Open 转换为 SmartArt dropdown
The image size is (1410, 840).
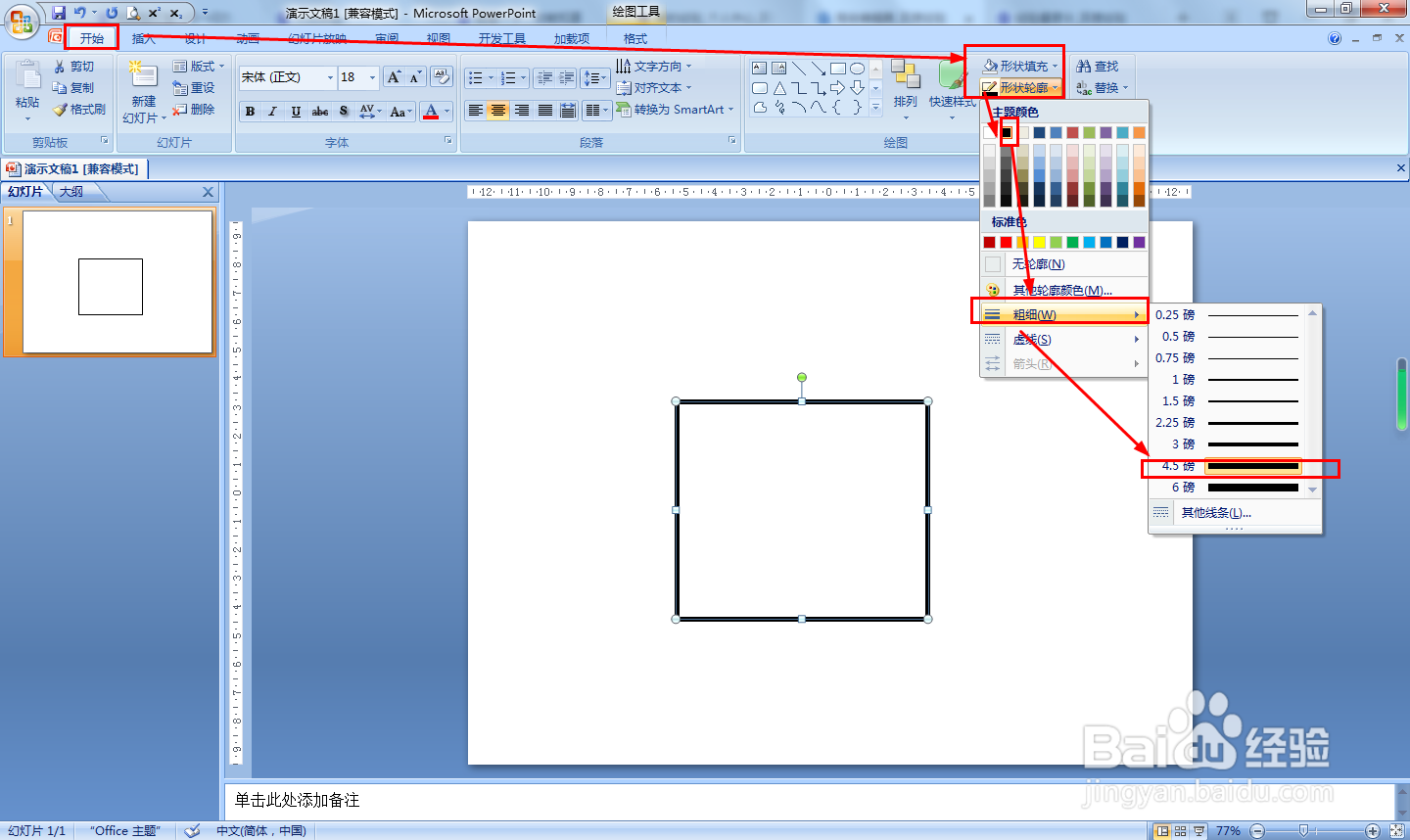tap(675, 110)
